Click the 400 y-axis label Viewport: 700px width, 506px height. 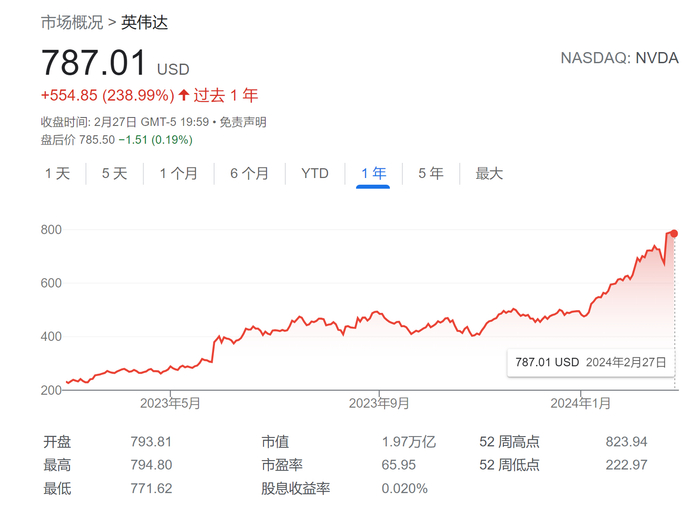[x=51, y=337]
